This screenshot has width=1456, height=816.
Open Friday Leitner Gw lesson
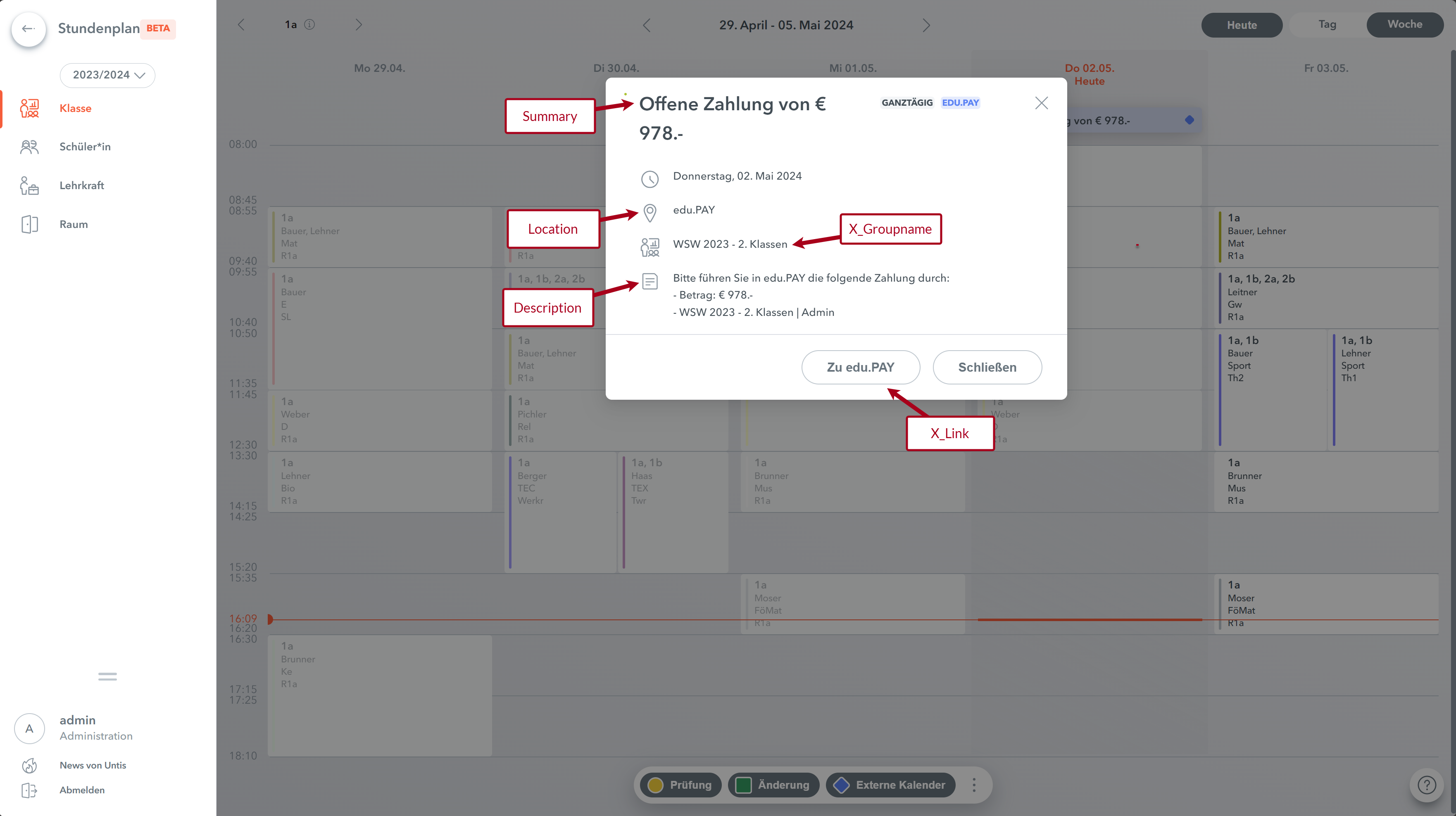click(x=1326, y=298)
